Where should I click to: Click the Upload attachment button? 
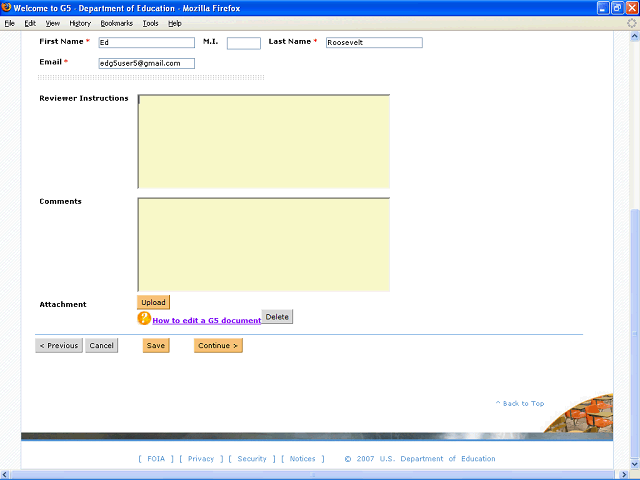click(x=153, y=302)
